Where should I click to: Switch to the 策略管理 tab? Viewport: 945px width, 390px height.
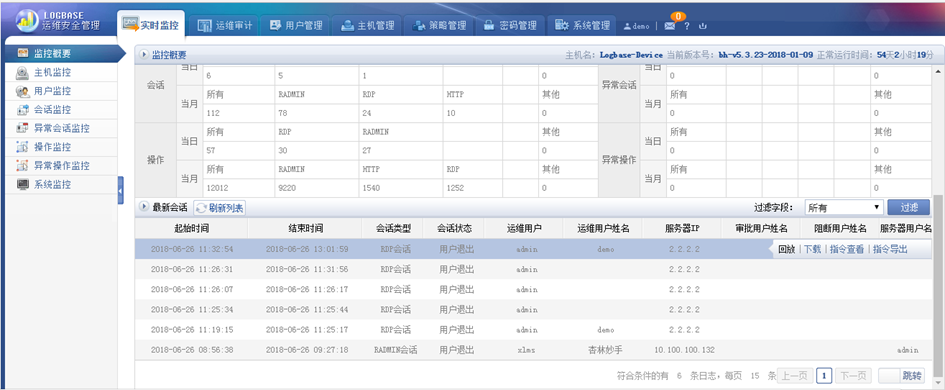(439, 25)
